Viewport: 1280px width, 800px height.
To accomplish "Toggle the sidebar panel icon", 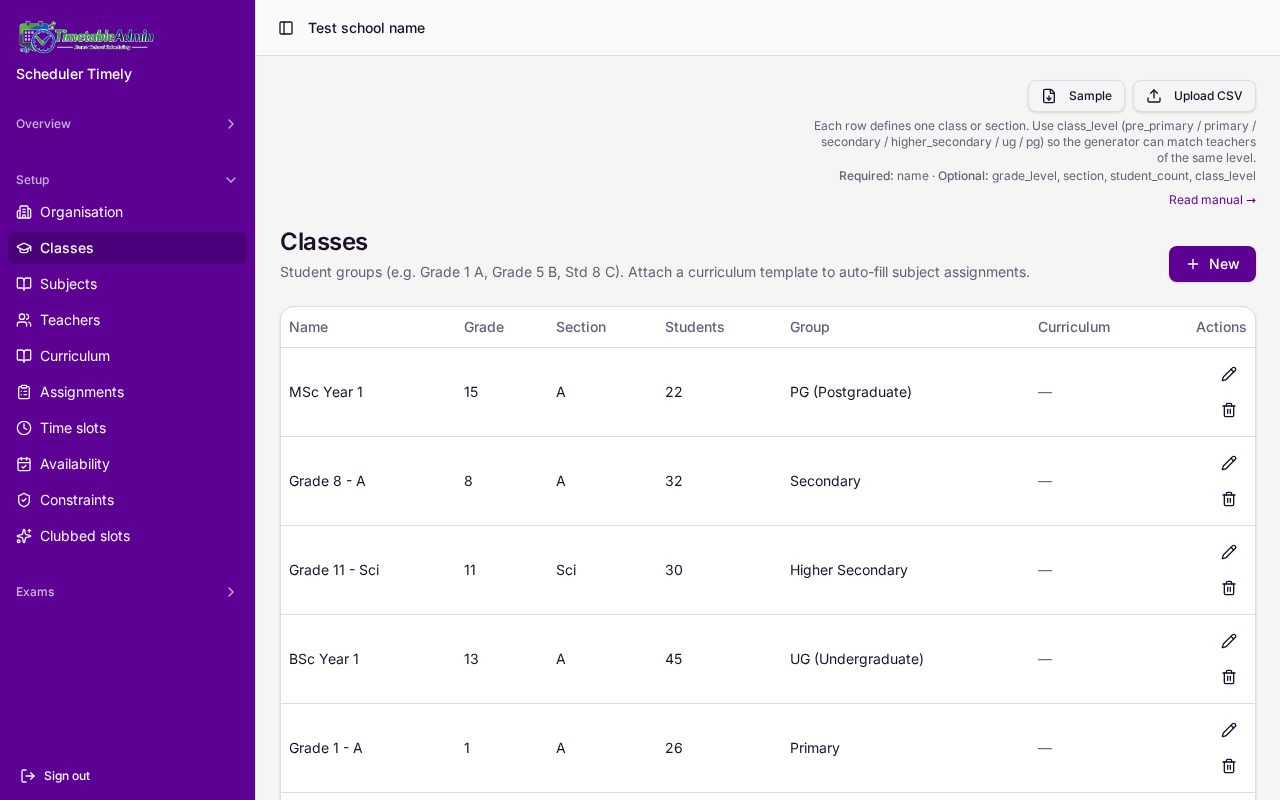I will tap(286, 28).
